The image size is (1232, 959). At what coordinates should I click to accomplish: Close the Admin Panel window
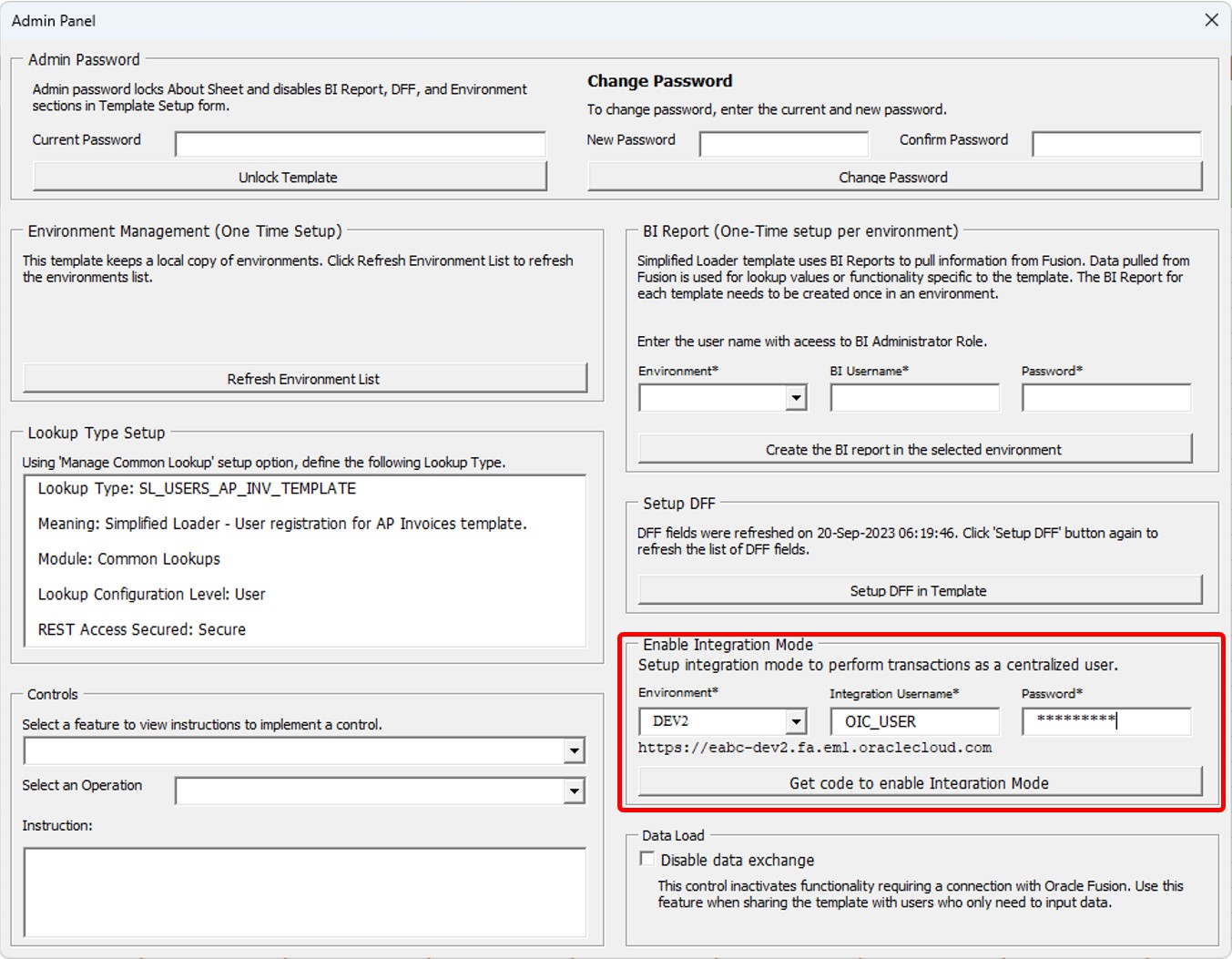1211,19
